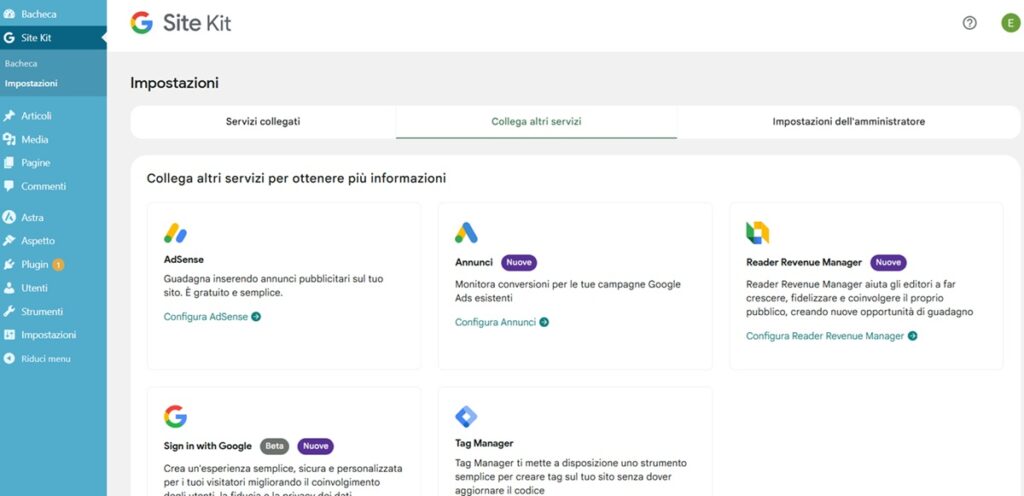Click the arrow icon next to Configura Annunci
The height and width of the screenshot is (496, 1024).
[x=544, y=322]
